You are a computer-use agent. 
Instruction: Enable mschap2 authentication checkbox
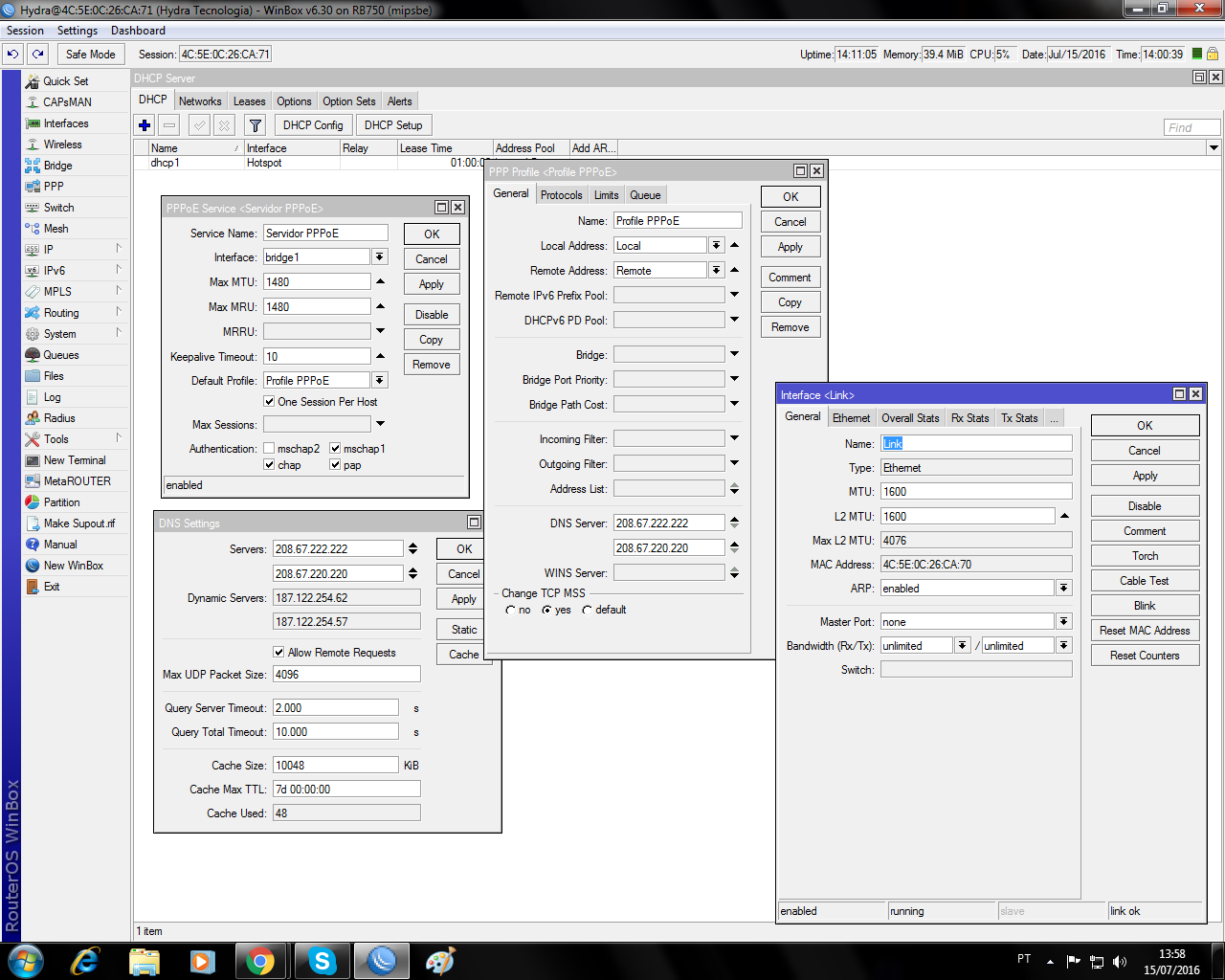tap(270, 449)
